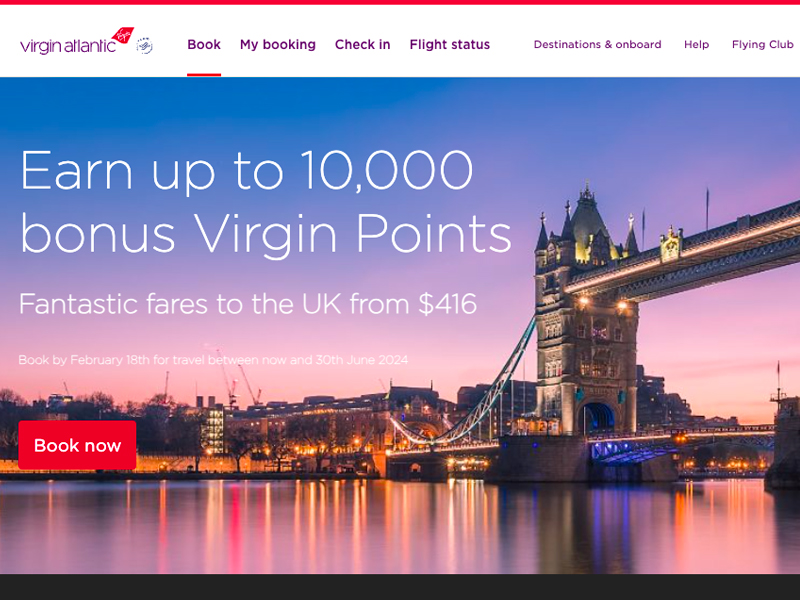Click the 'Earn up to 10,000' headline
Image resolution: width=800 pixels, height=600 pixels.
247,171
